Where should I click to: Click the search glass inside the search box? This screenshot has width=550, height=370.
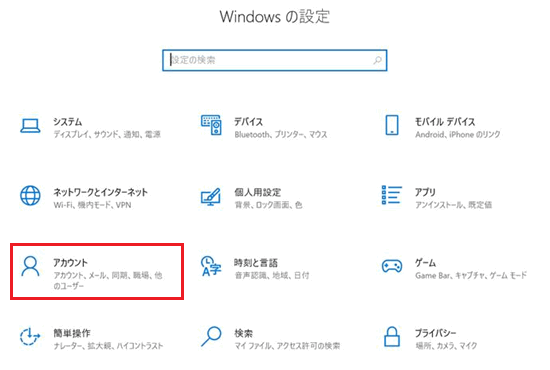click(377, 60)
